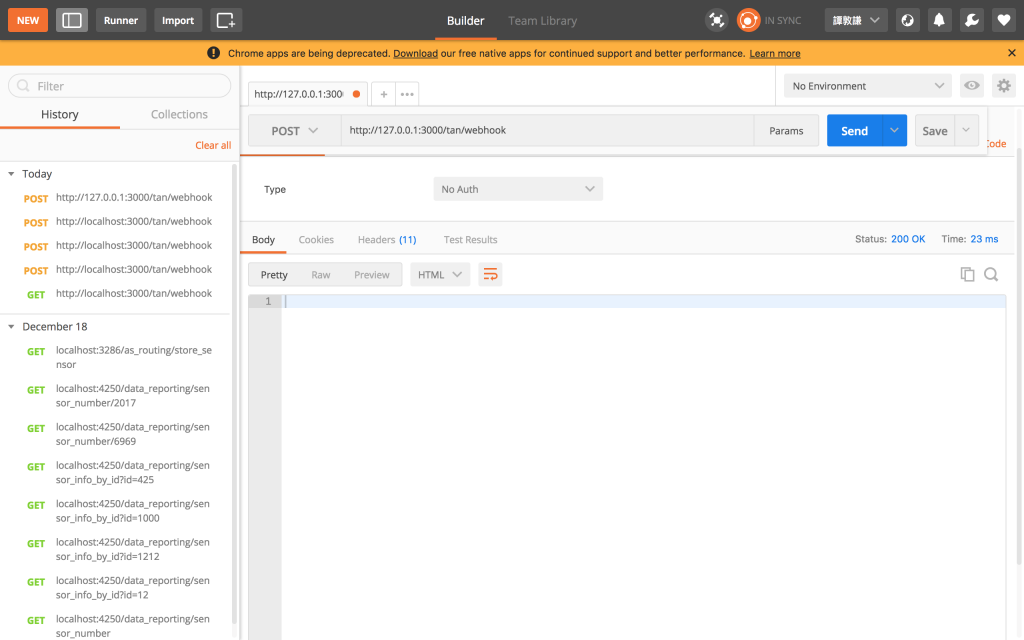Switch response view to Preview

tap(372, 275)
